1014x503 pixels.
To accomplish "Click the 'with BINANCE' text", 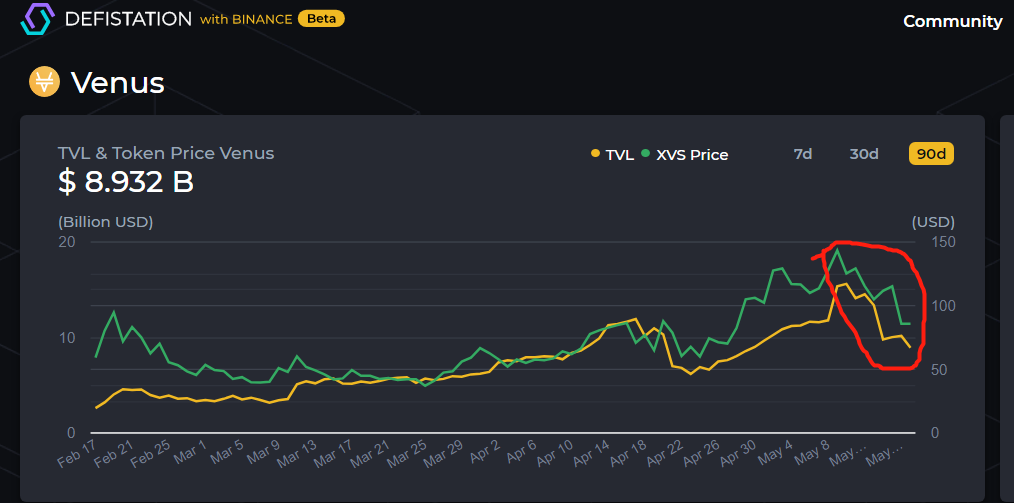I will coord(246,19).
